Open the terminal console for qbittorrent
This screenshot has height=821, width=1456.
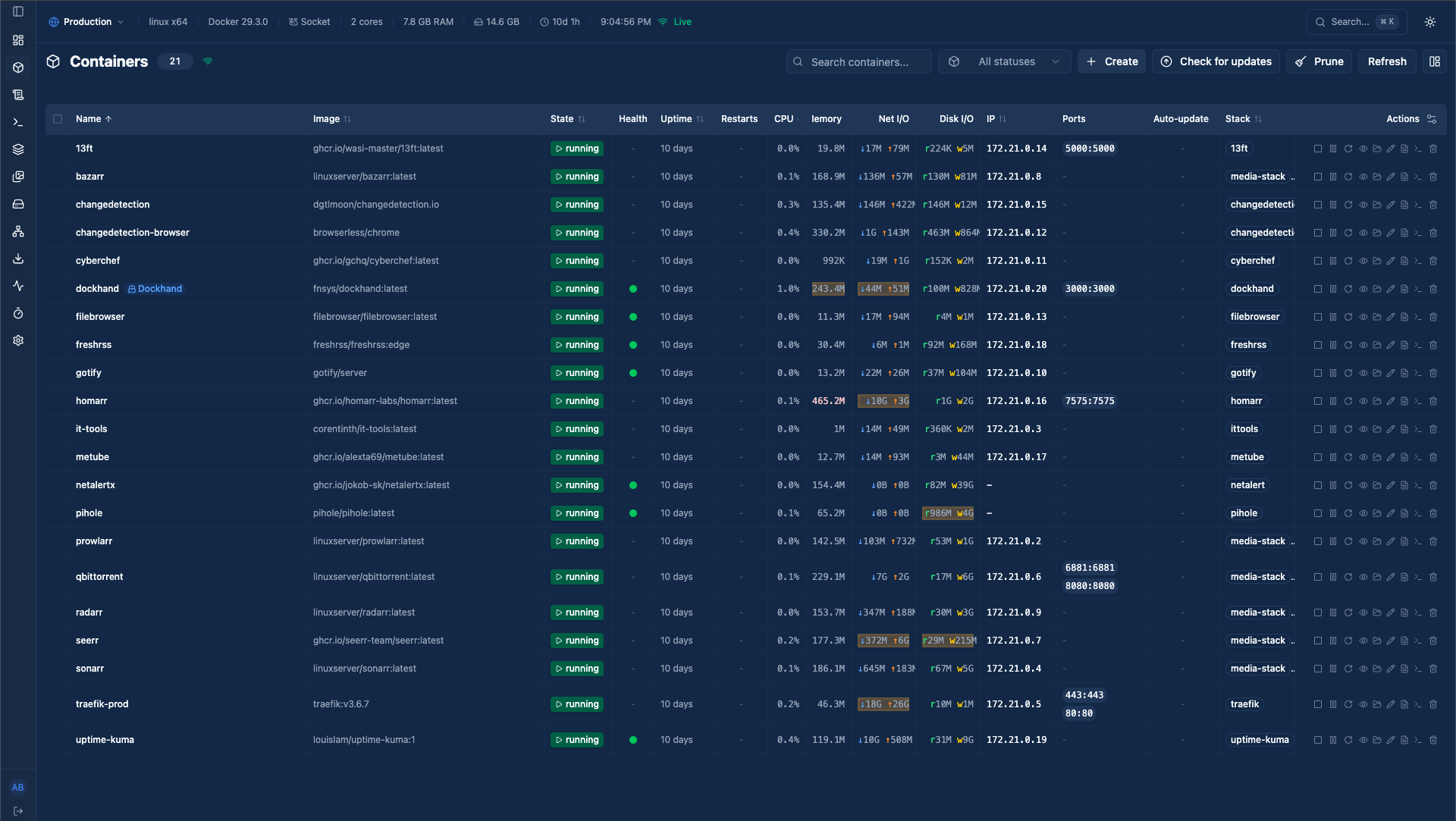pyautogui.click(x=1419, y=577)
